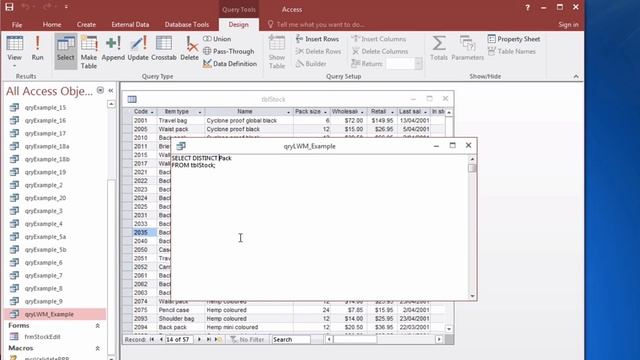Click the No Filter button
The image size is (640, 360).
pos(247,339)
